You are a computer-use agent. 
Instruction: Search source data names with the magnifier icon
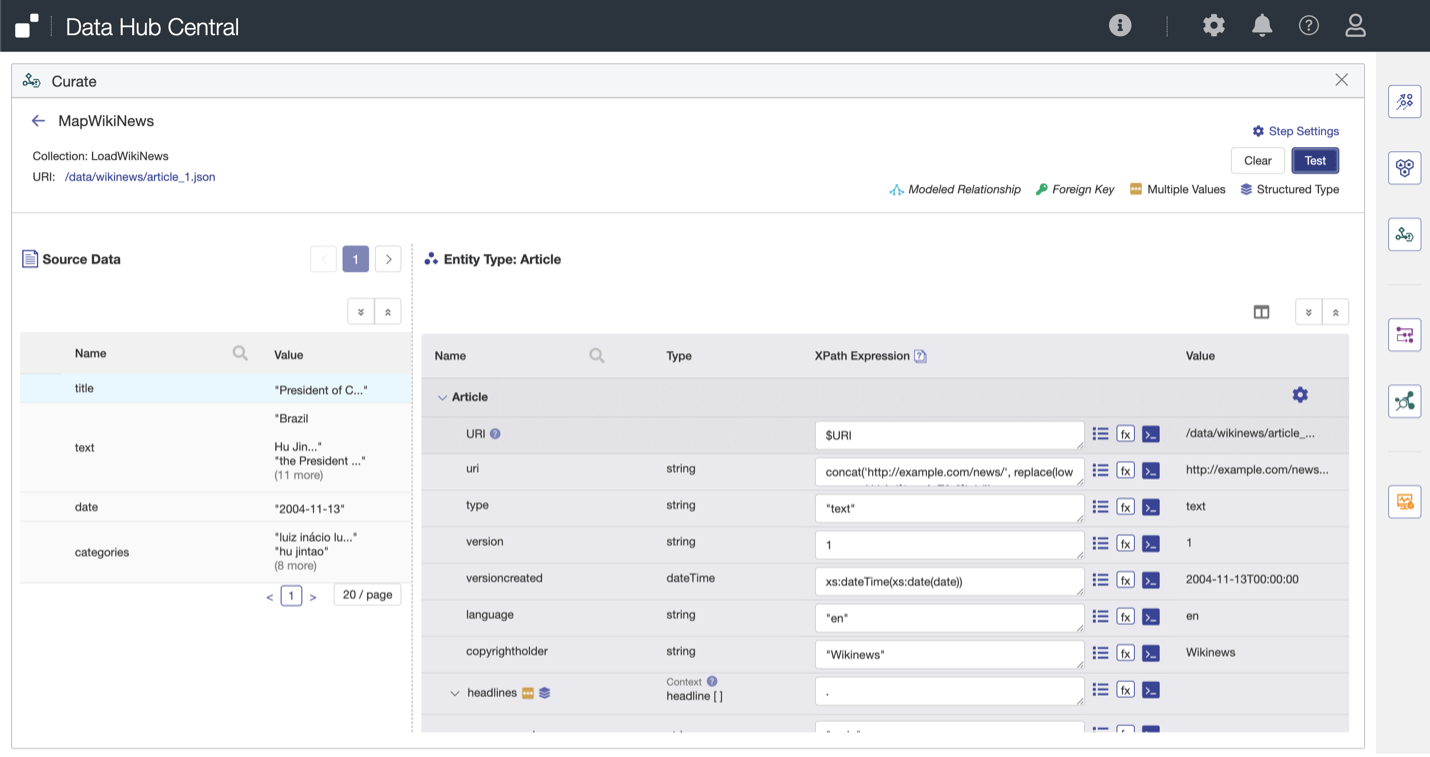(240, 353)
